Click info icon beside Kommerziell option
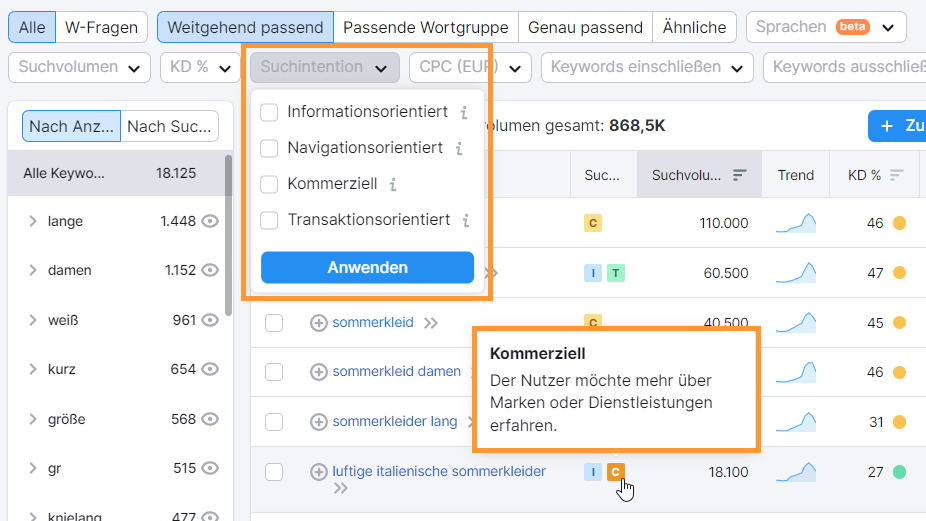 (x=393, y=184)
